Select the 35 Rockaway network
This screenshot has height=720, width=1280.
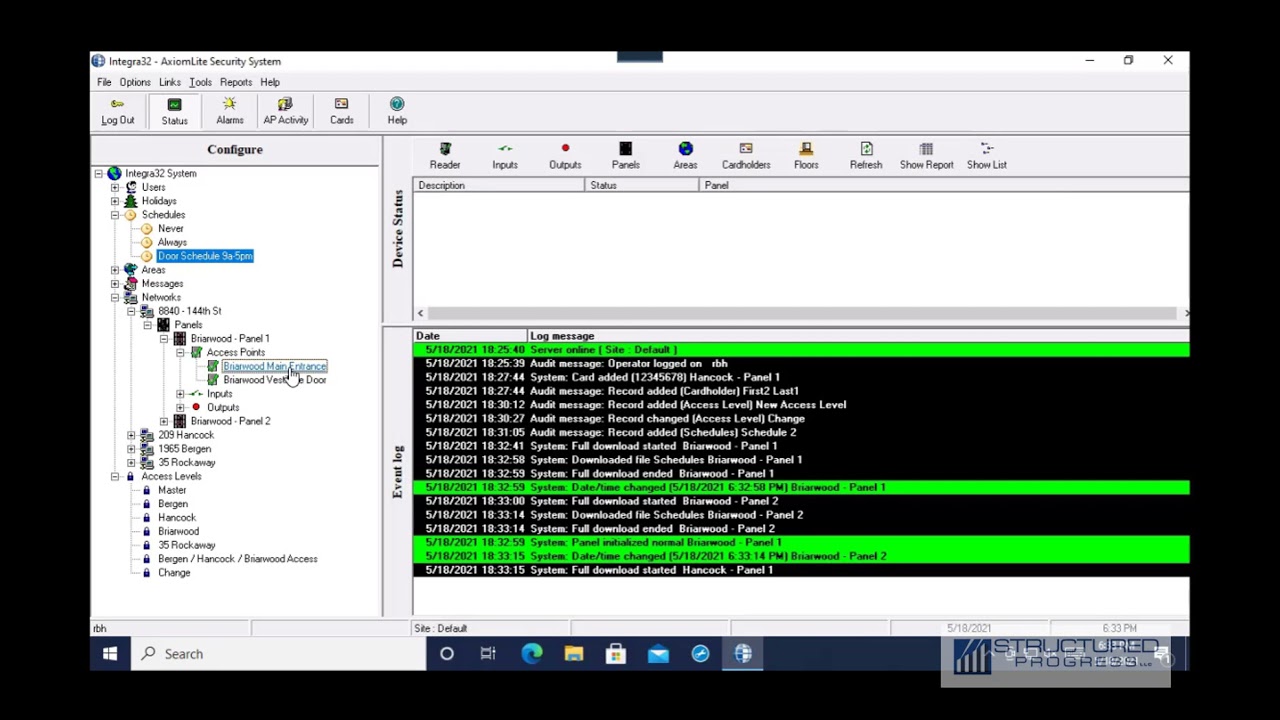pos(186,463)
